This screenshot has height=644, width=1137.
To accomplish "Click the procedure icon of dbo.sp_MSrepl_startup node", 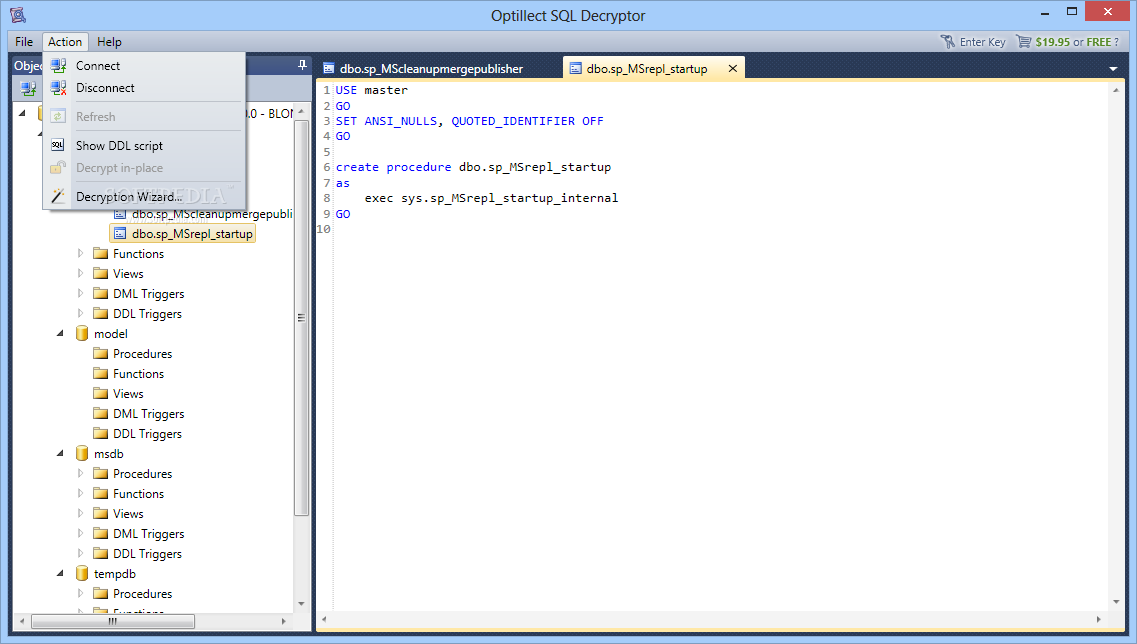I will tap(120, 234).
